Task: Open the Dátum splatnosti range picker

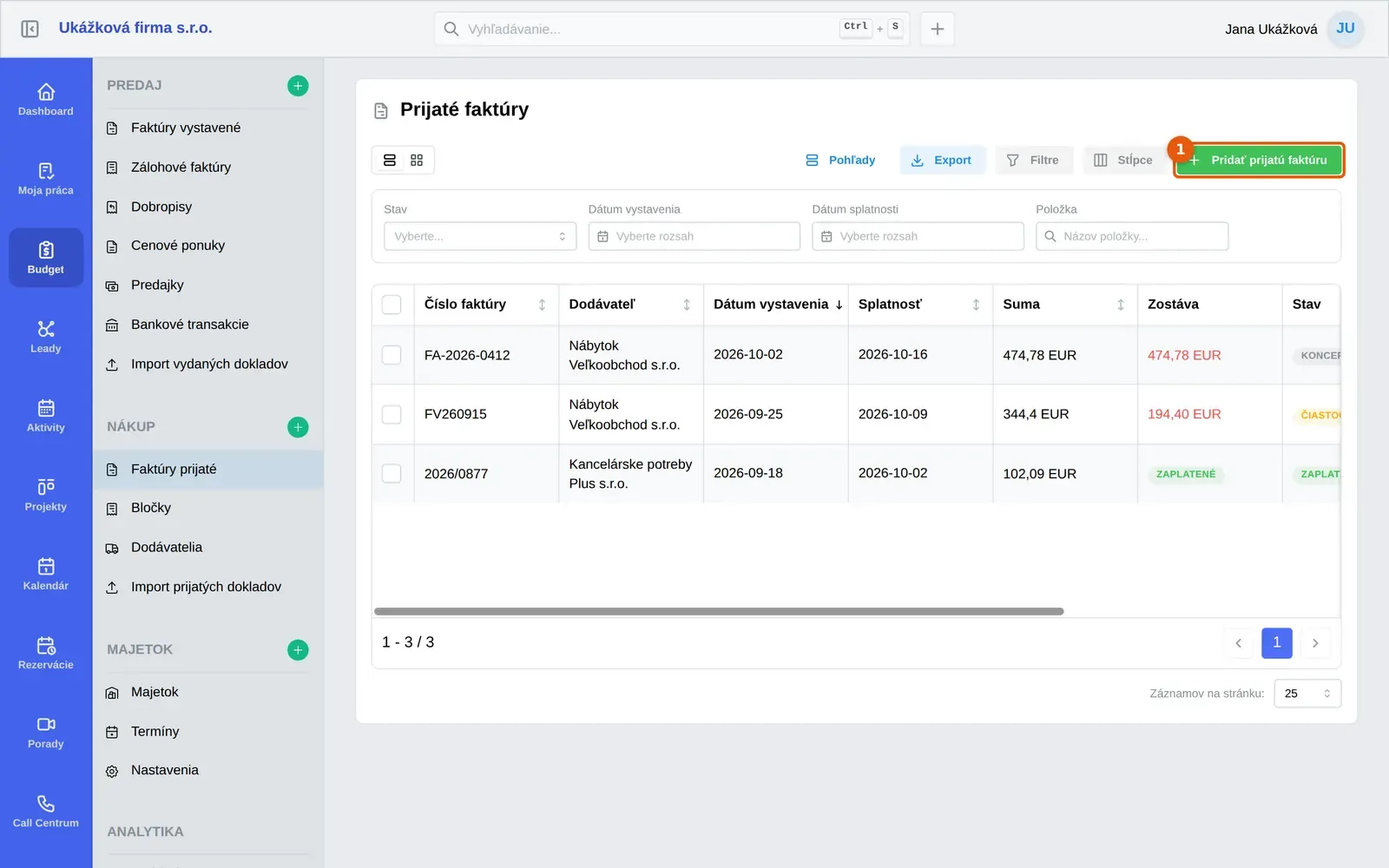Action: pyautogui.click(x=918, y=236)
